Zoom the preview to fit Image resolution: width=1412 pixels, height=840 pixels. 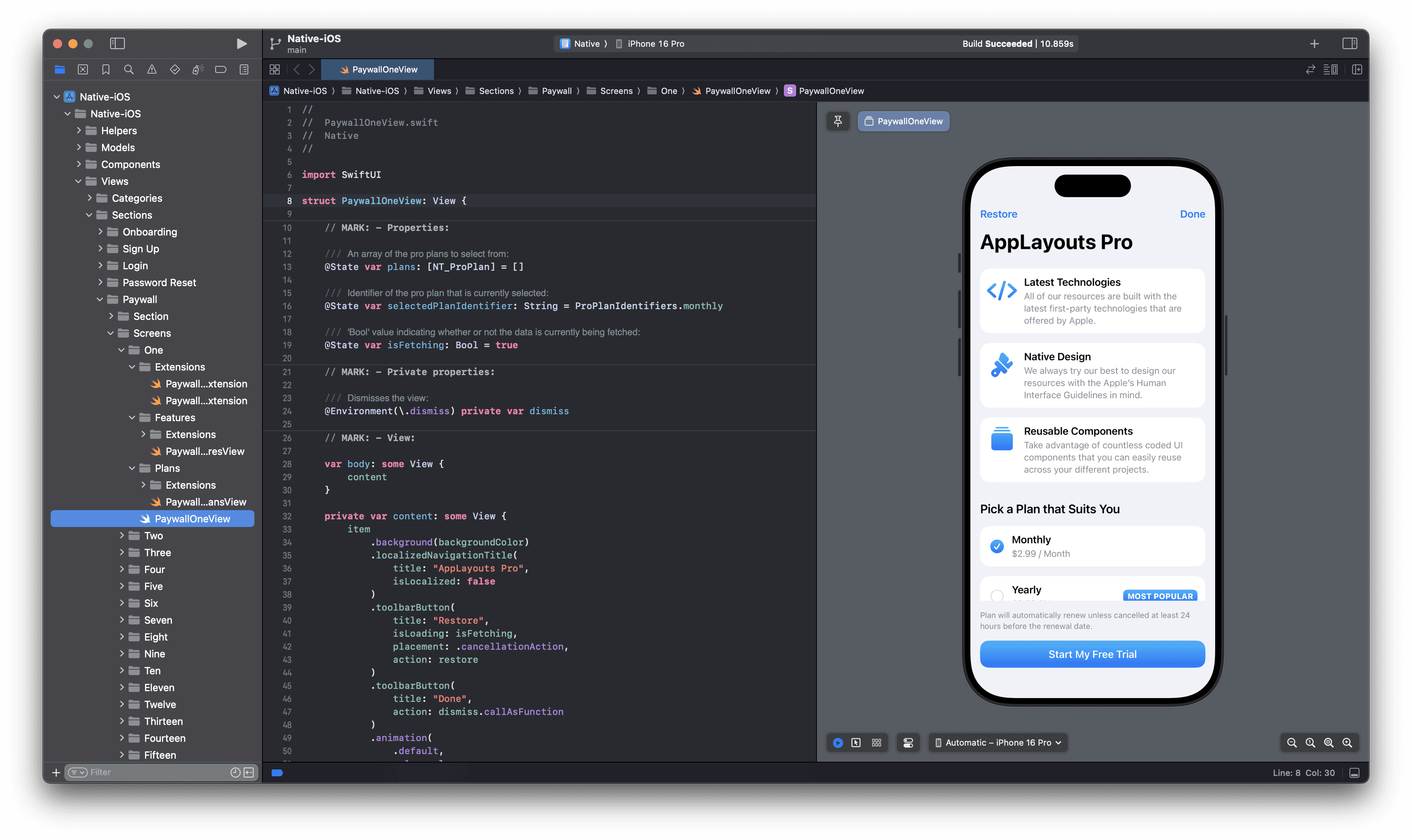[1329, 742]
